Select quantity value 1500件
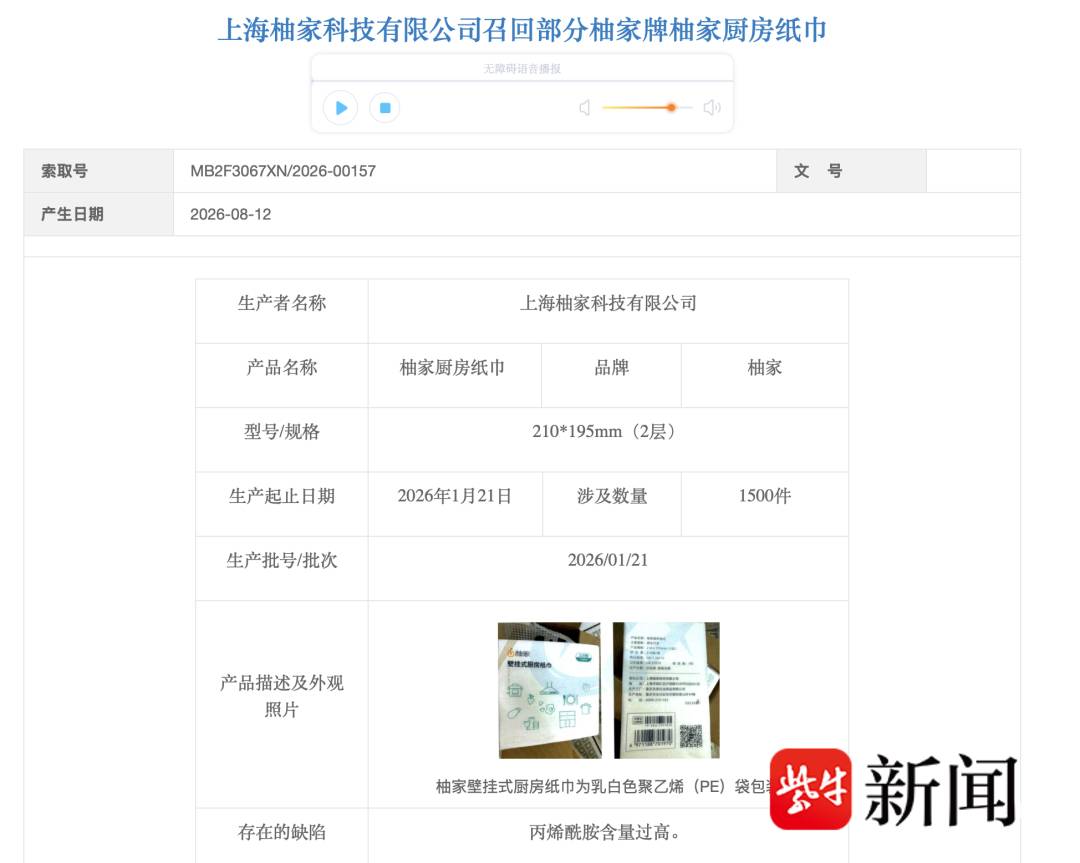 click(765, 496)
